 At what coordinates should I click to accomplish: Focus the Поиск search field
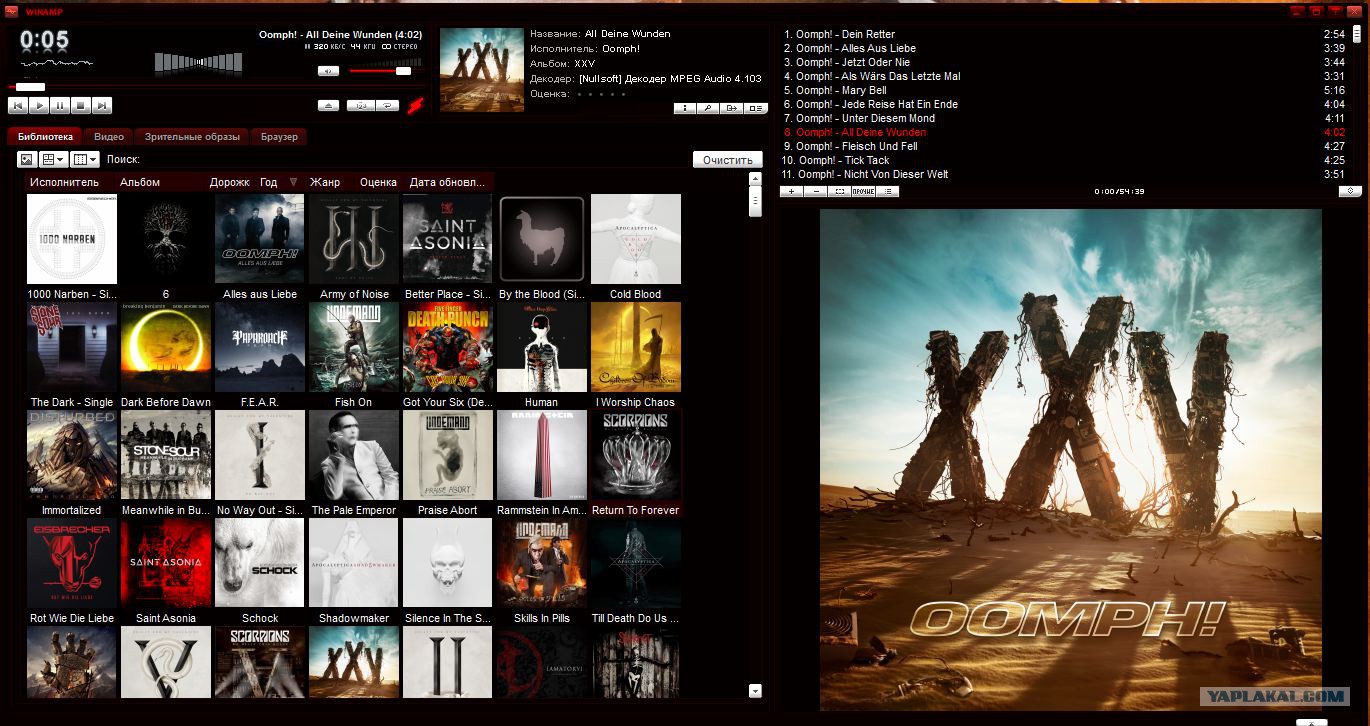click(x=415, y=159)
